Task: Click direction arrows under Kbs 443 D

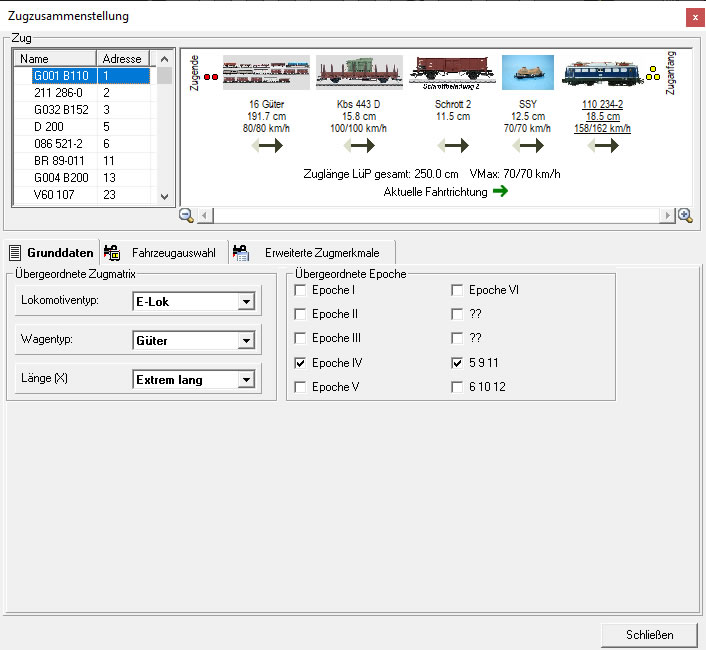Action: pyautogui.click(x=358, y=146)
